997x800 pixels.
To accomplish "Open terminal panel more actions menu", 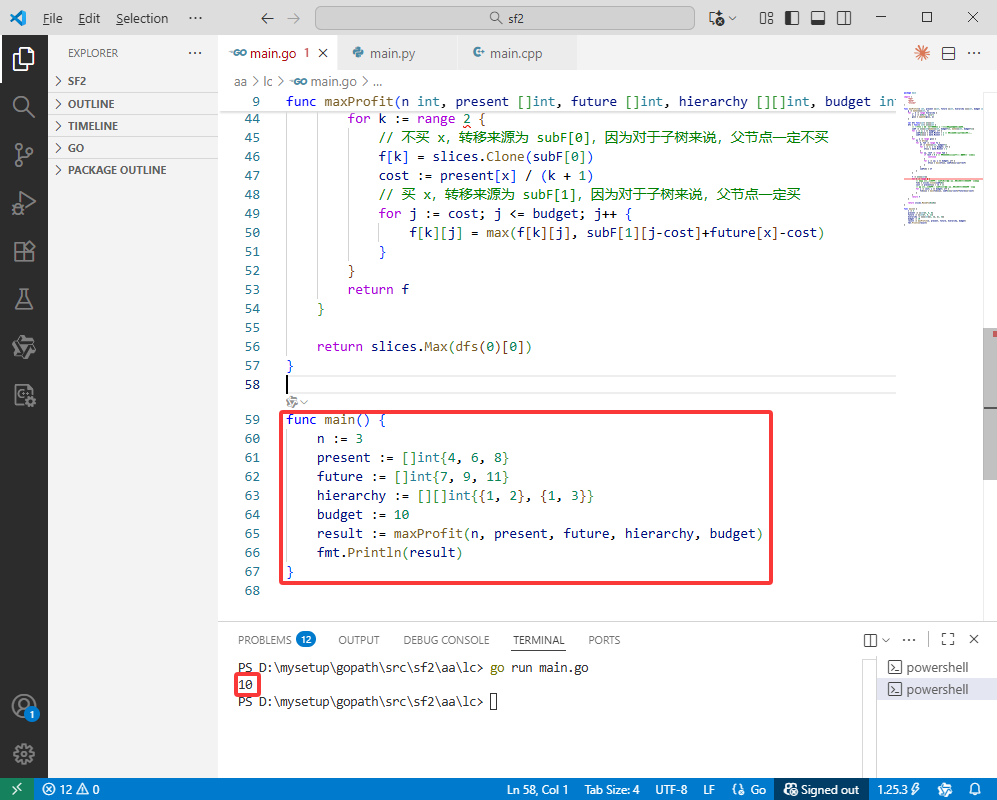I will [x=909, y=640].
